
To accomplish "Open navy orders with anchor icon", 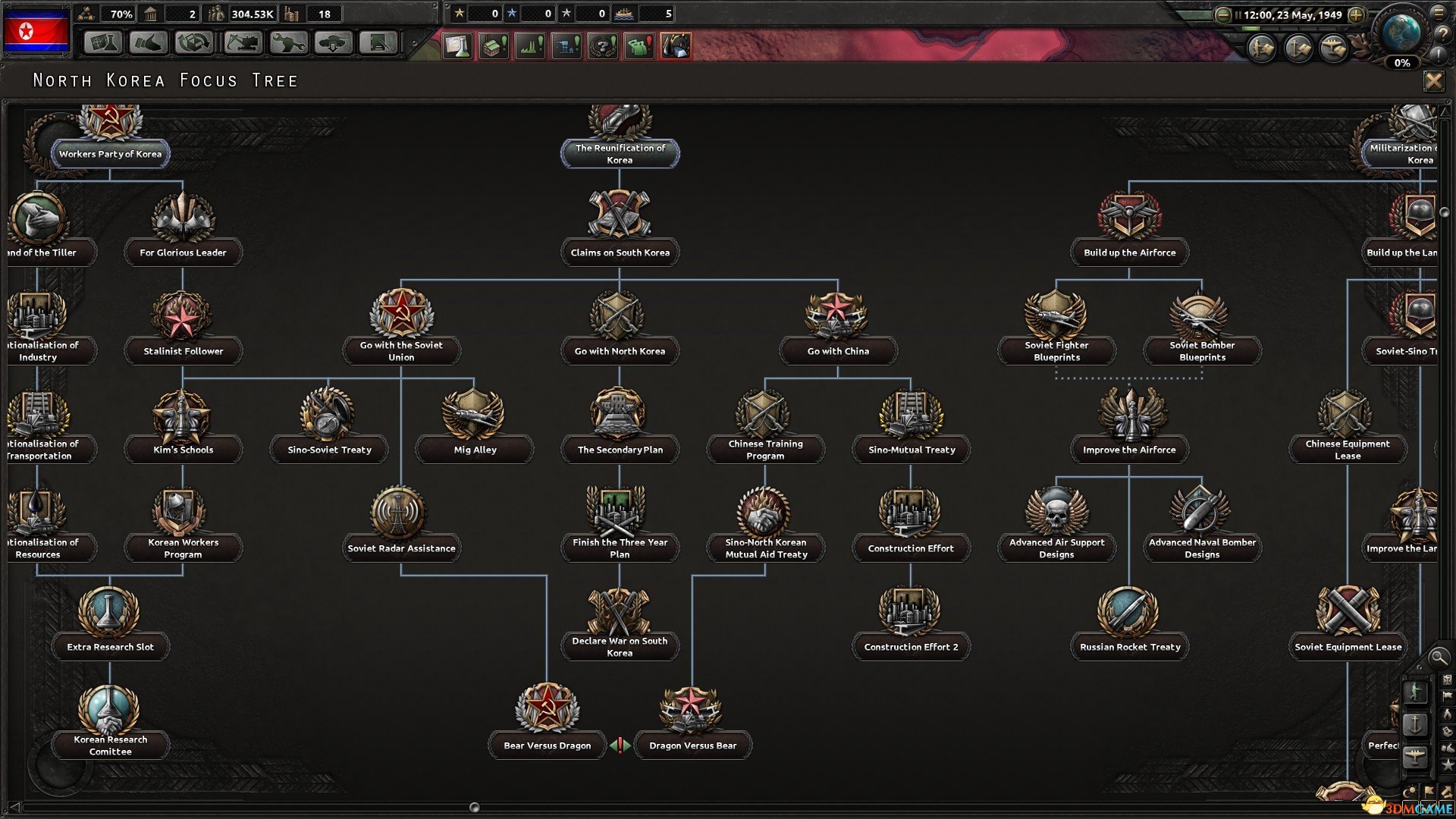I will (x=1298, y=49).
